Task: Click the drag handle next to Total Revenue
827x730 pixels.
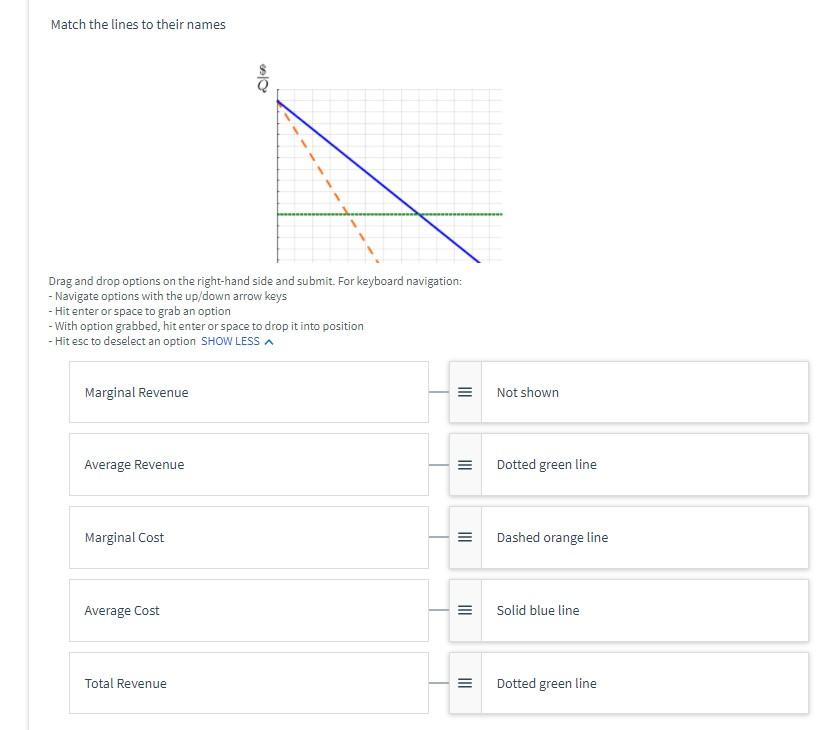Action: [464, 683]
